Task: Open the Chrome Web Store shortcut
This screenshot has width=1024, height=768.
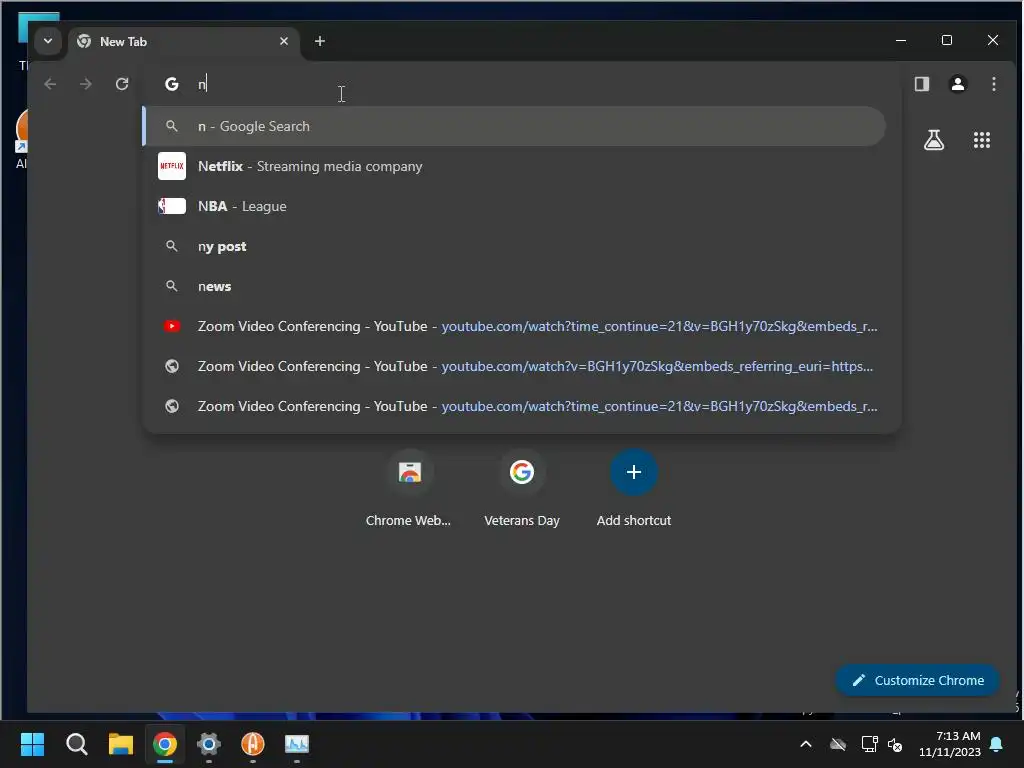Action: [409, 488]
